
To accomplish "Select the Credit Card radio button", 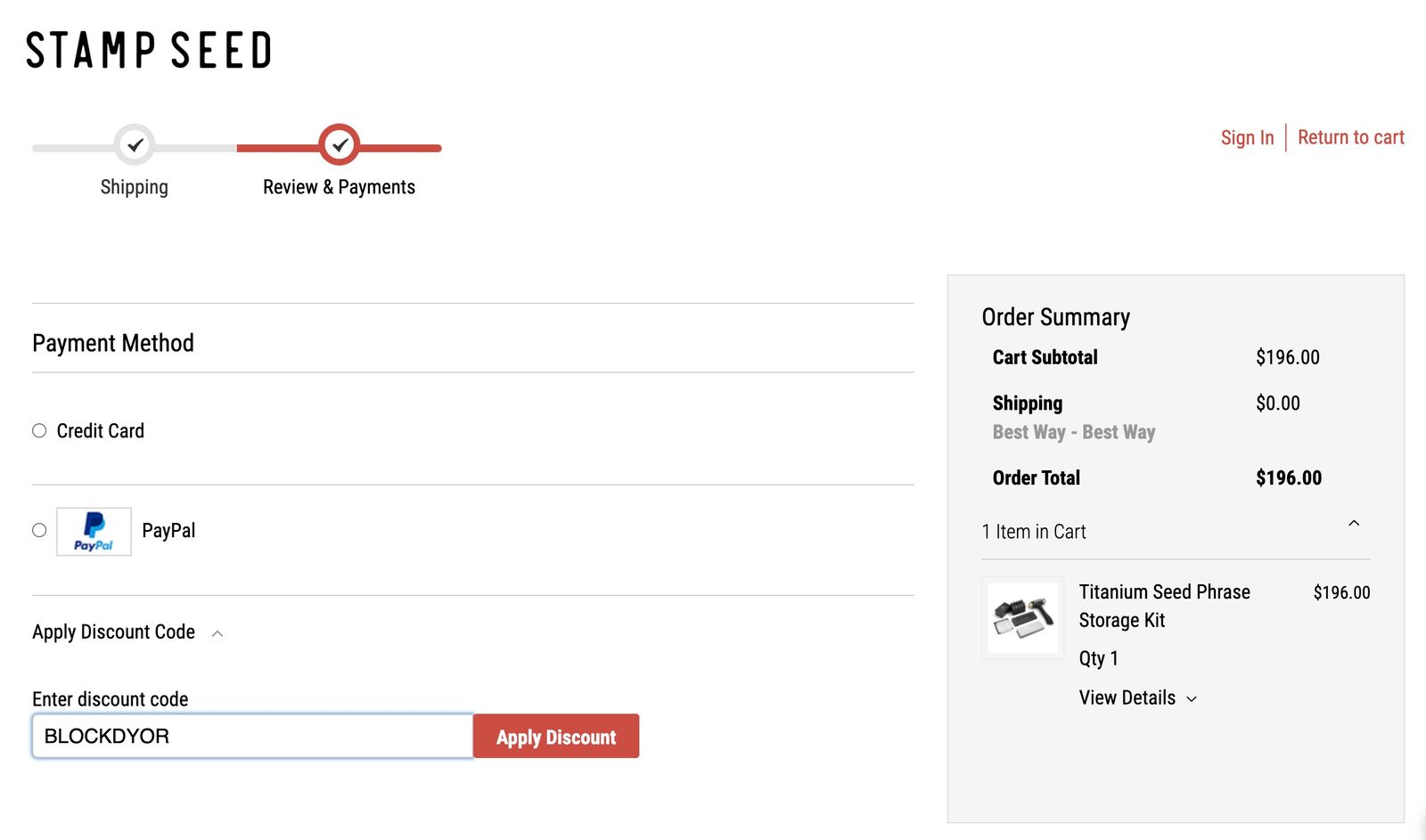I will click(x=39, y=431).
